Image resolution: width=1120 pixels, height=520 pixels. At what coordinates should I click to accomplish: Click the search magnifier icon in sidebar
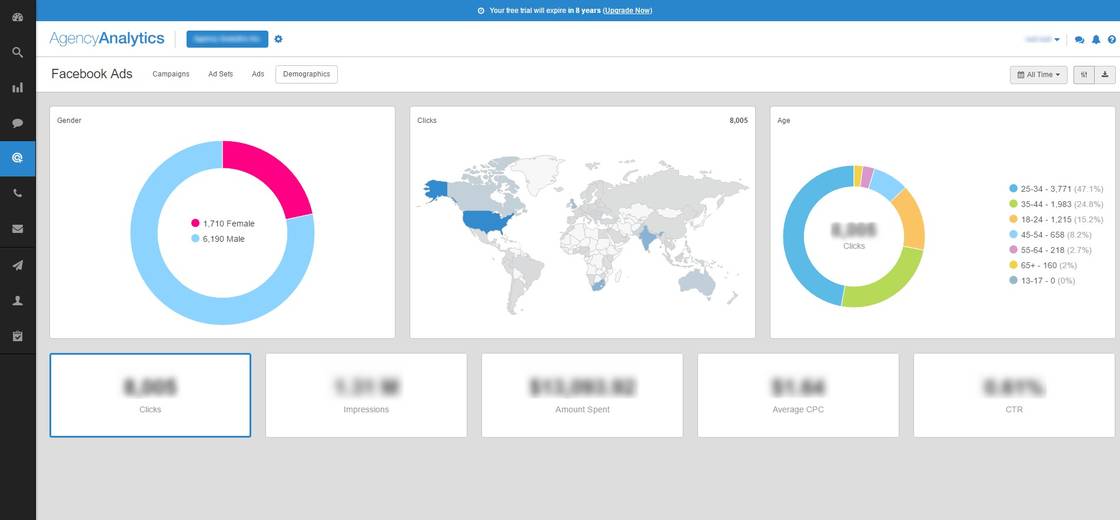[x=17, y=52]
